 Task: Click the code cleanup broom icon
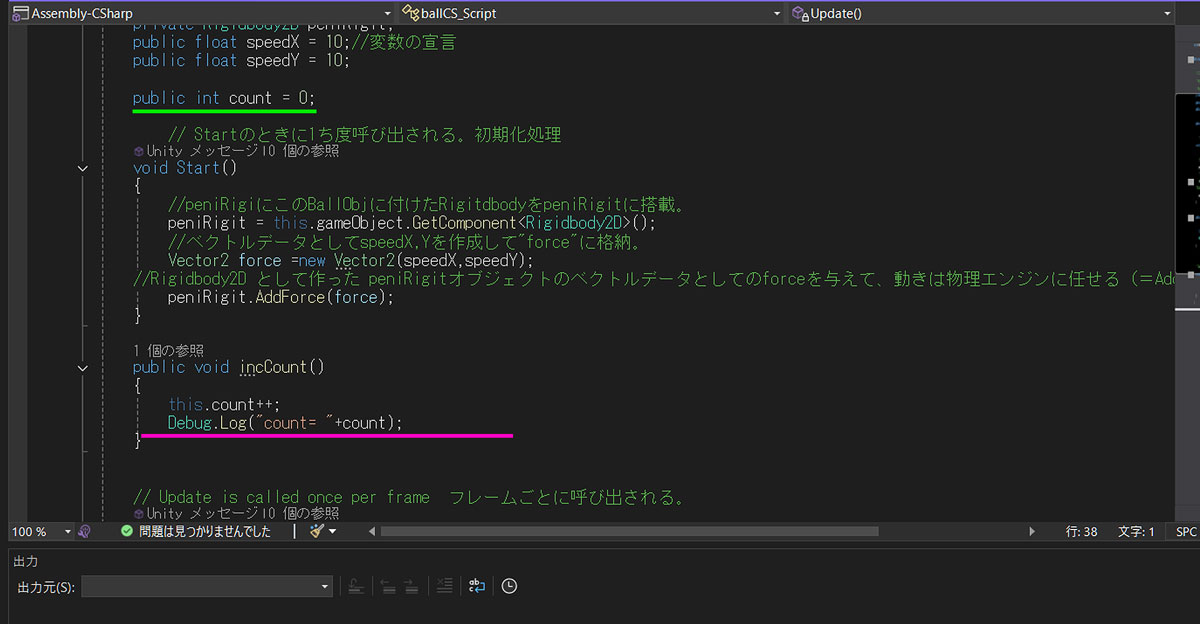317,532
